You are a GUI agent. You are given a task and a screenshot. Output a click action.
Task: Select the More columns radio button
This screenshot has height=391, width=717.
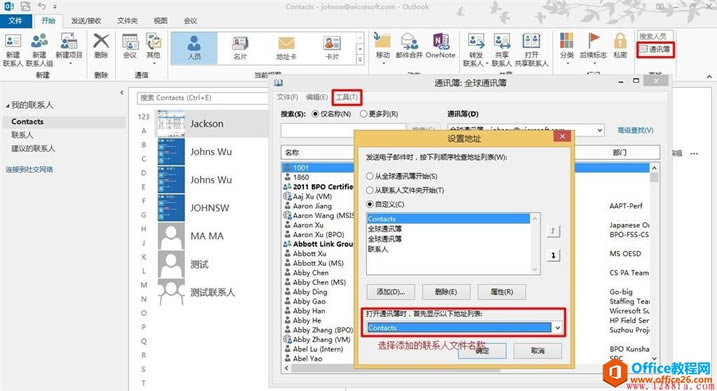(x=364, y=114)
